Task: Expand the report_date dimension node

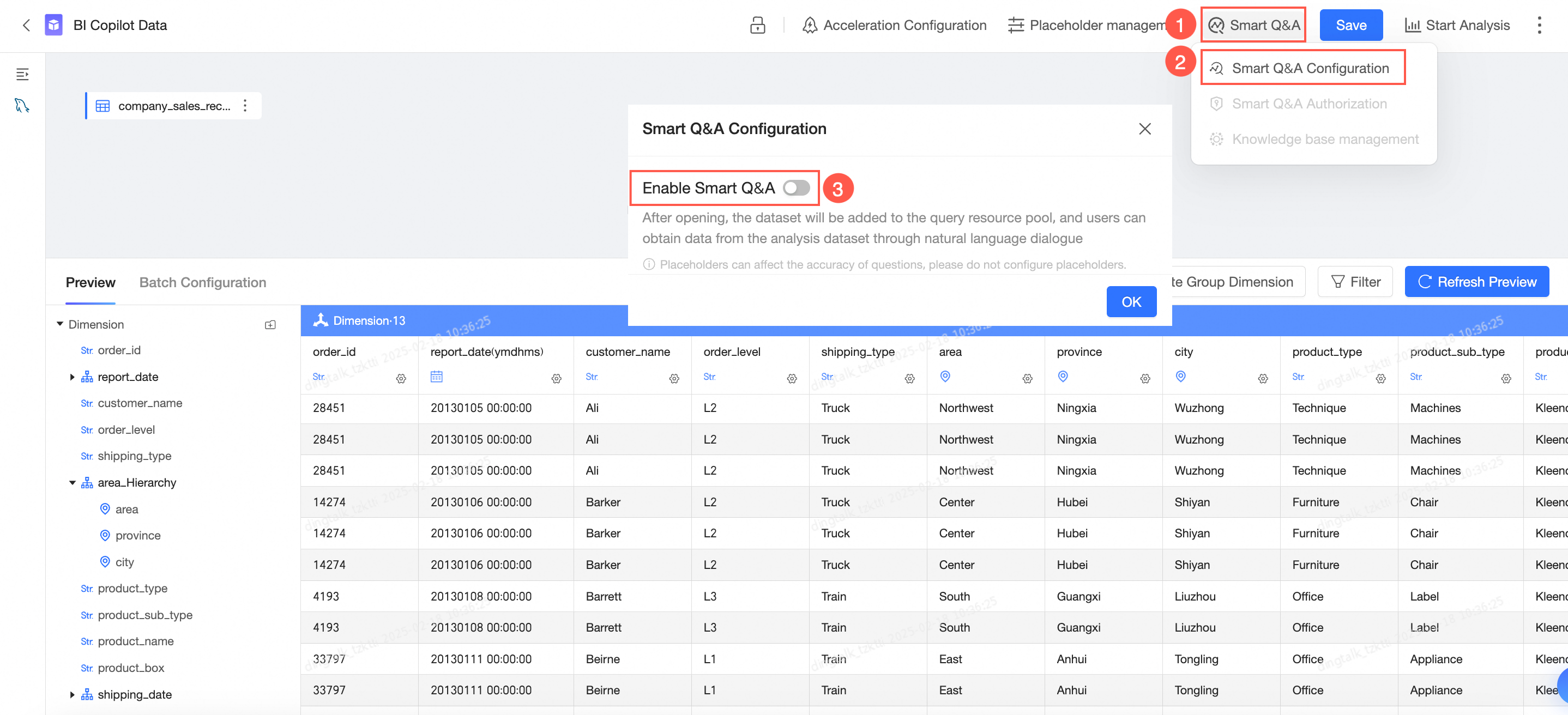Action: (72, 376)
